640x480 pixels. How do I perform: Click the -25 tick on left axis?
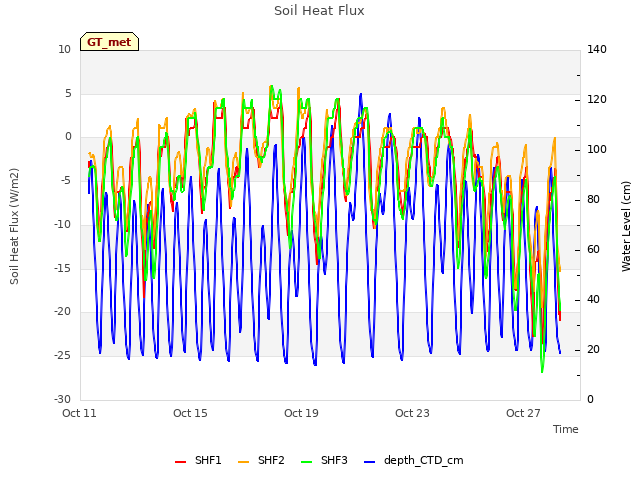[62, 356]
